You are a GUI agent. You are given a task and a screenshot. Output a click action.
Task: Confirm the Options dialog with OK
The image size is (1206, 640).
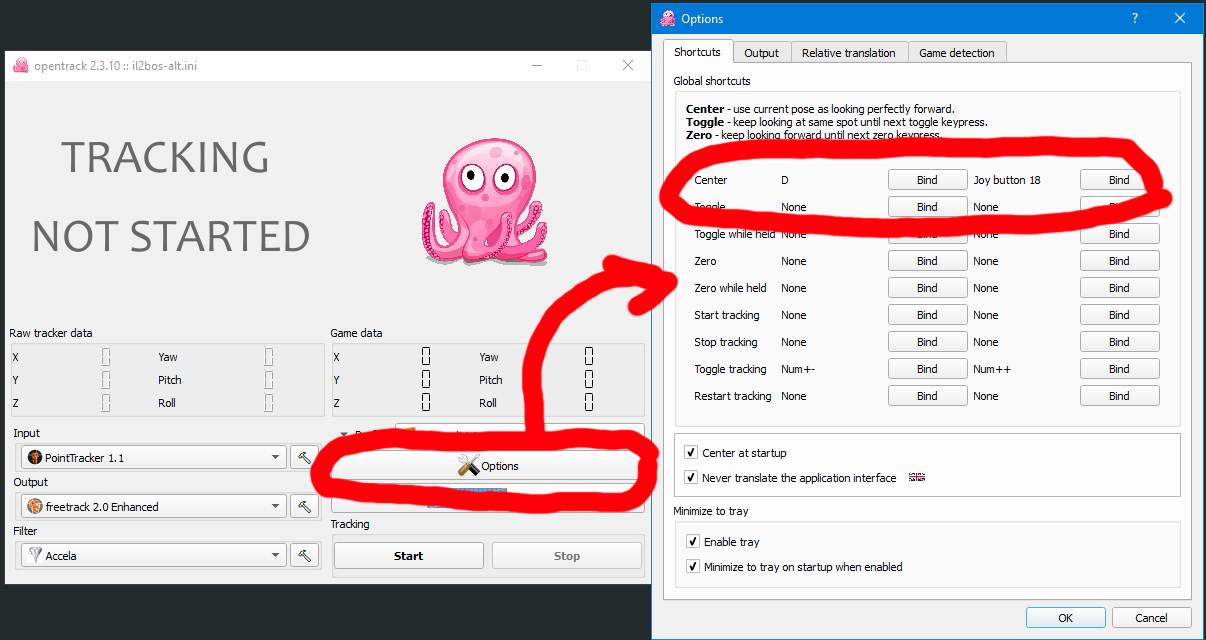click(1066, 618)
